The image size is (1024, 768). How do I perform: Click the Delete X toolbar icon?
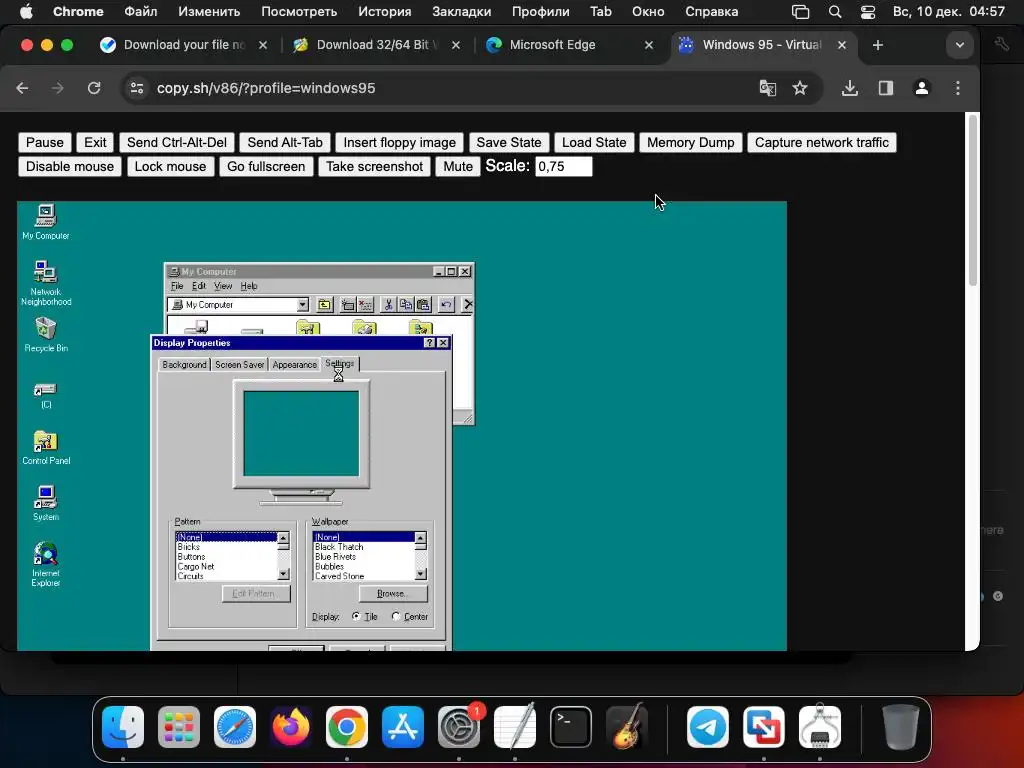(x=468, y=305)
